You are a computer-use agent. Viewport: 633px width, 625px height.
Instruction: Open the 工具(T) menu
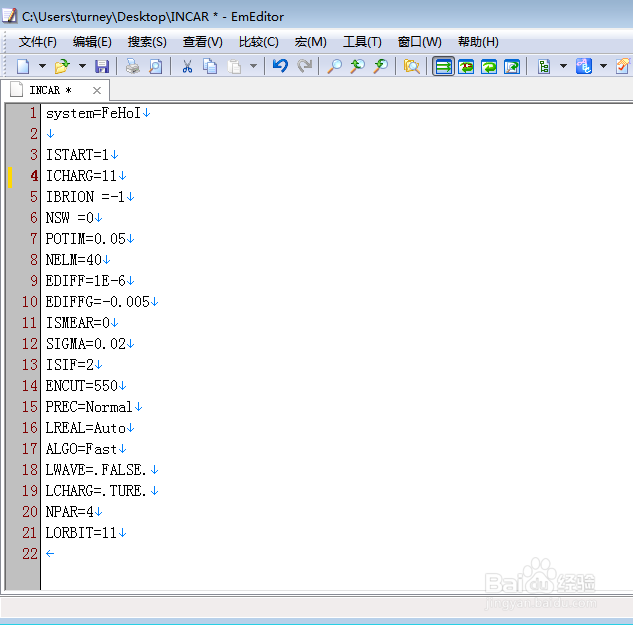click(x=362, y=42)
